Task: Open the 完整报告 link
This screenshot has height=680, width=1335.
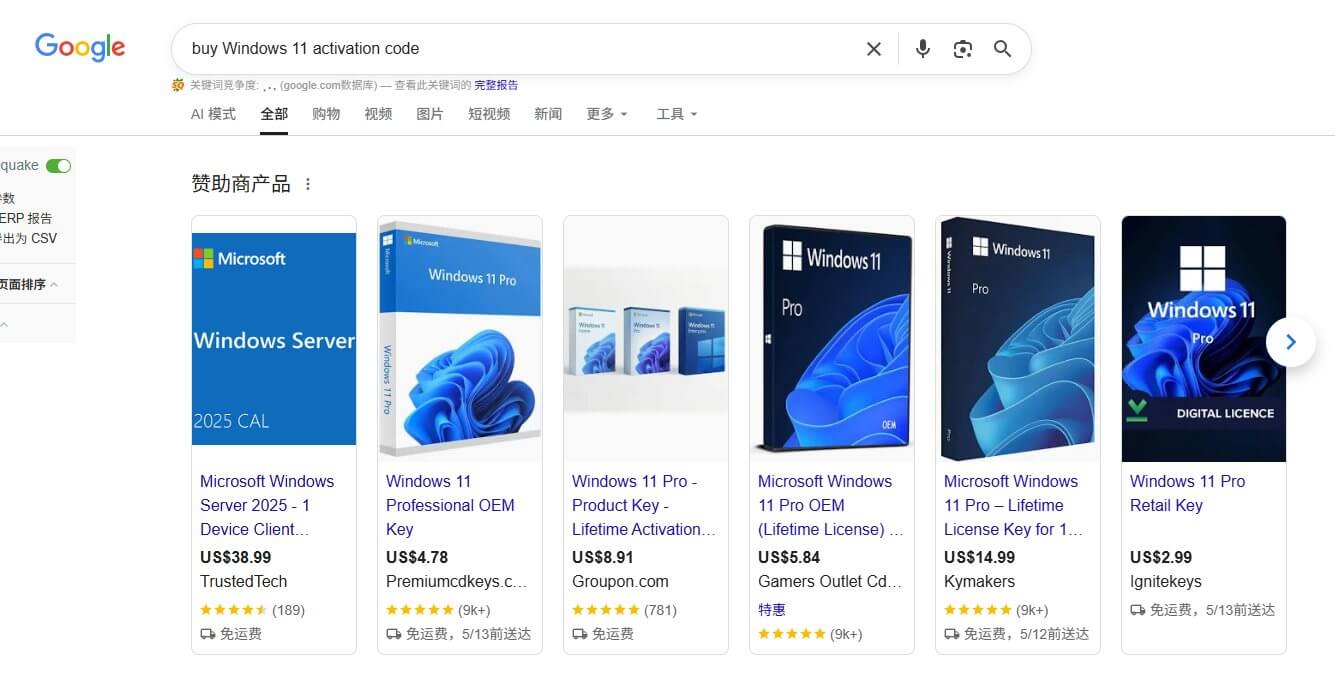Action: 496,86
